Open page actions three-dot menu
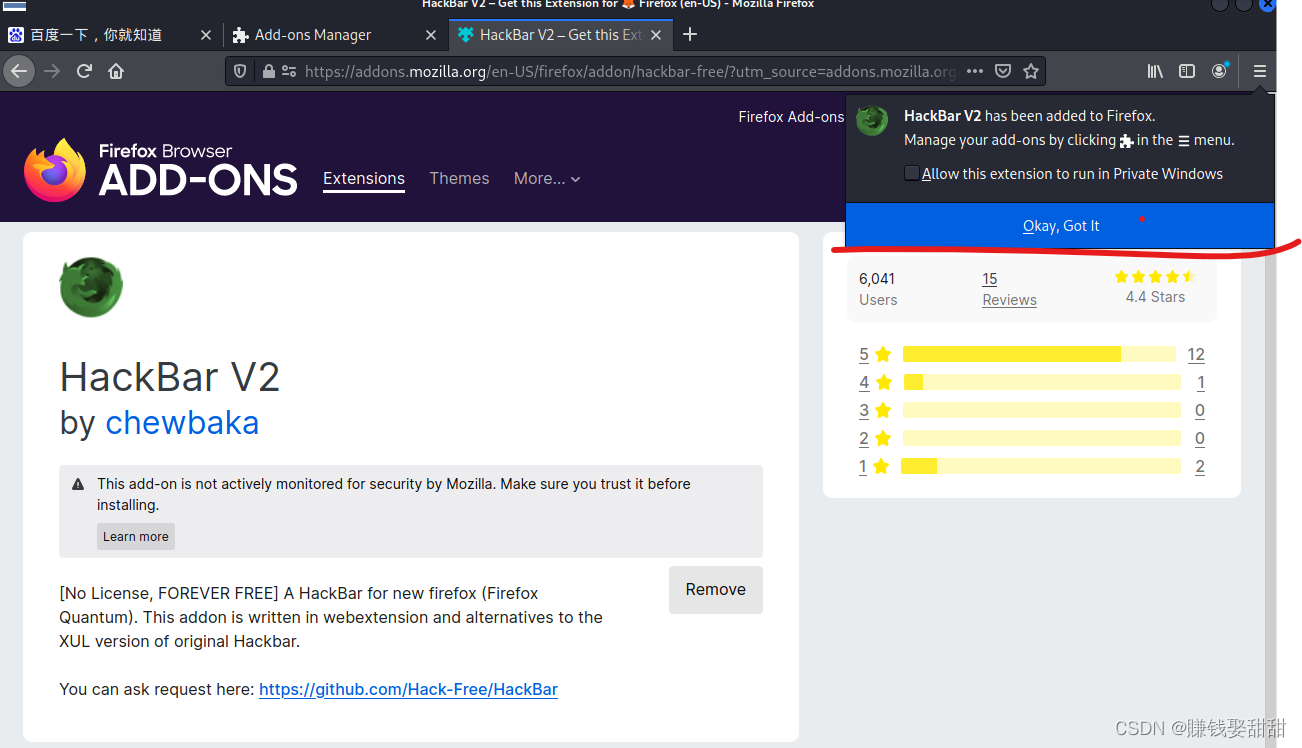Image resolution: width=1302 pixels, height=748 pixels. pyautogui.click(x=975, y=71)
